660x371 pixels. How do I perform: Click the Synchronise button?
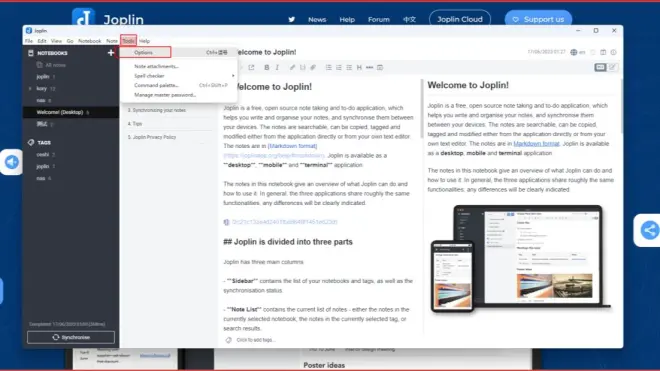coord(71,337)
